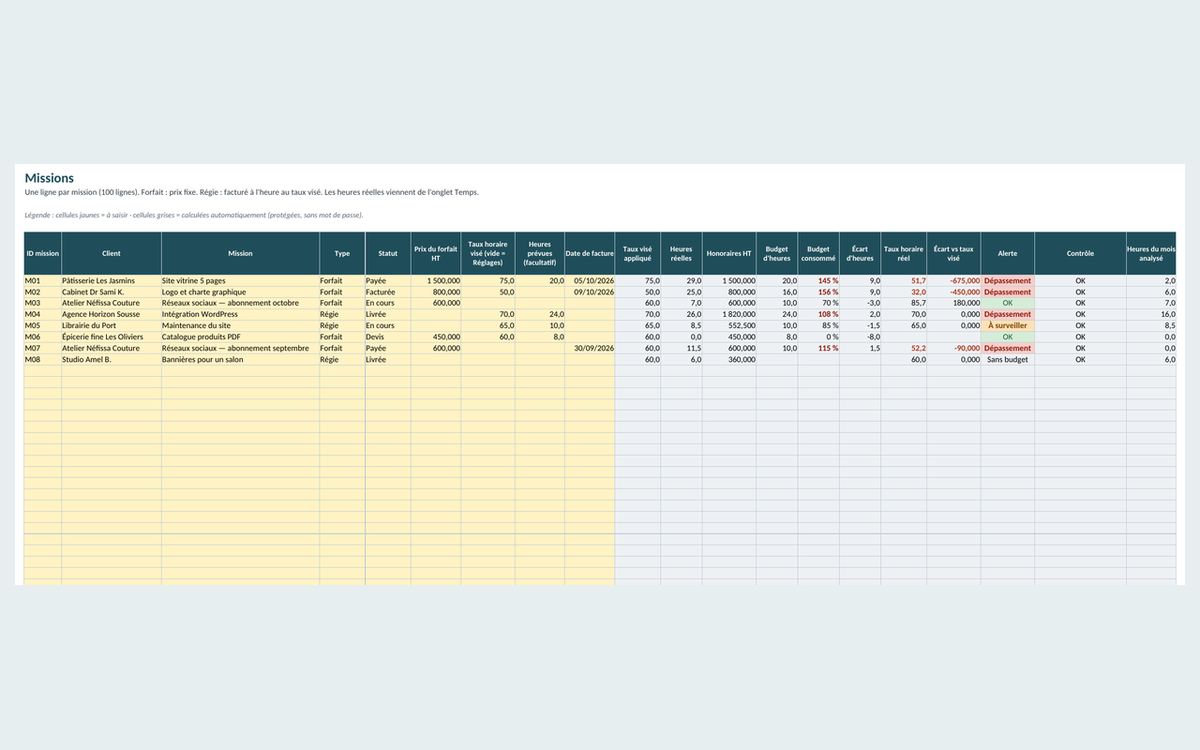Select the 'Facturée' status cell
1200x750 pixels.
[388, 292]
